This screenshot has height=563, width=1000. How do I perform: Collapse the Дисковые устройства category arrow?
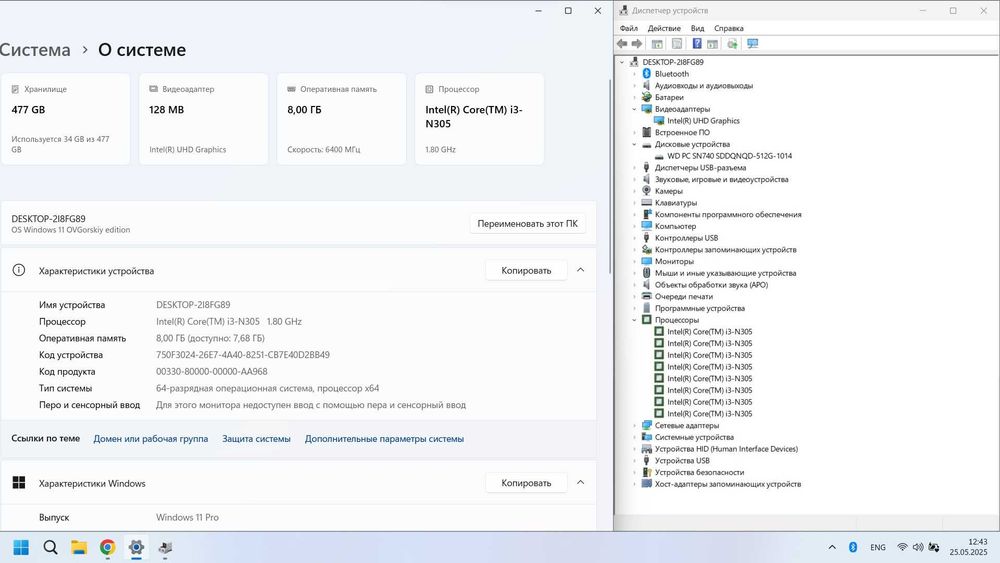pyautogui.click(x=635, y=145)
